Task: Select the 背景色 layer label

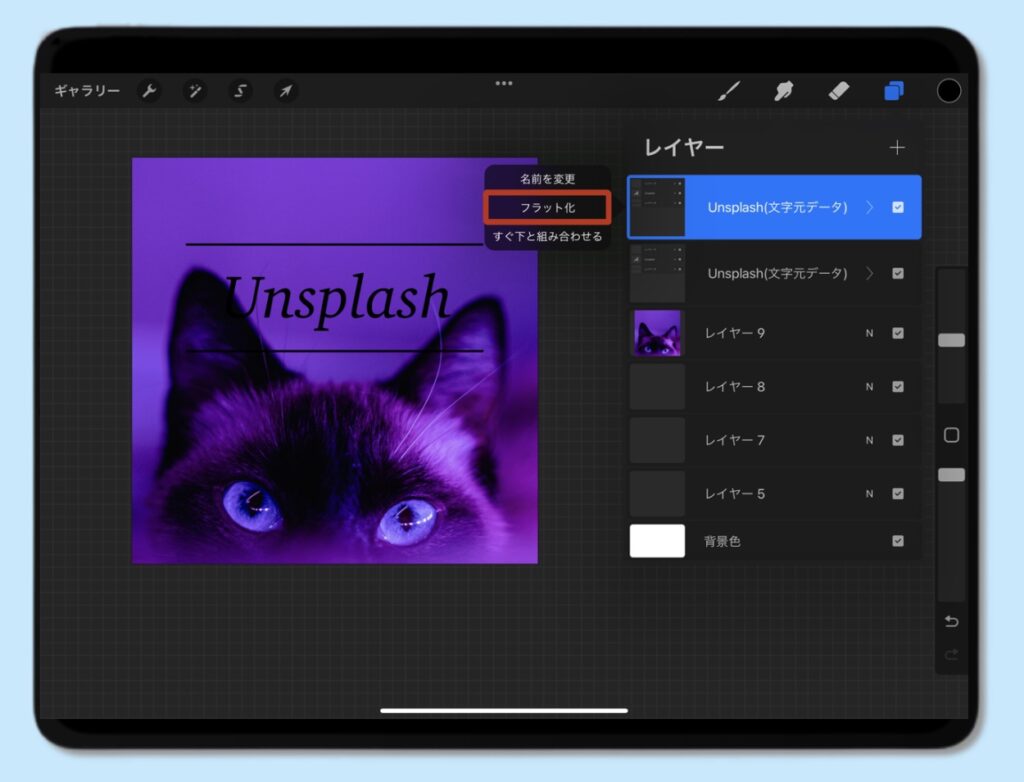Action: pyautogui.click(x=722, y=541)
